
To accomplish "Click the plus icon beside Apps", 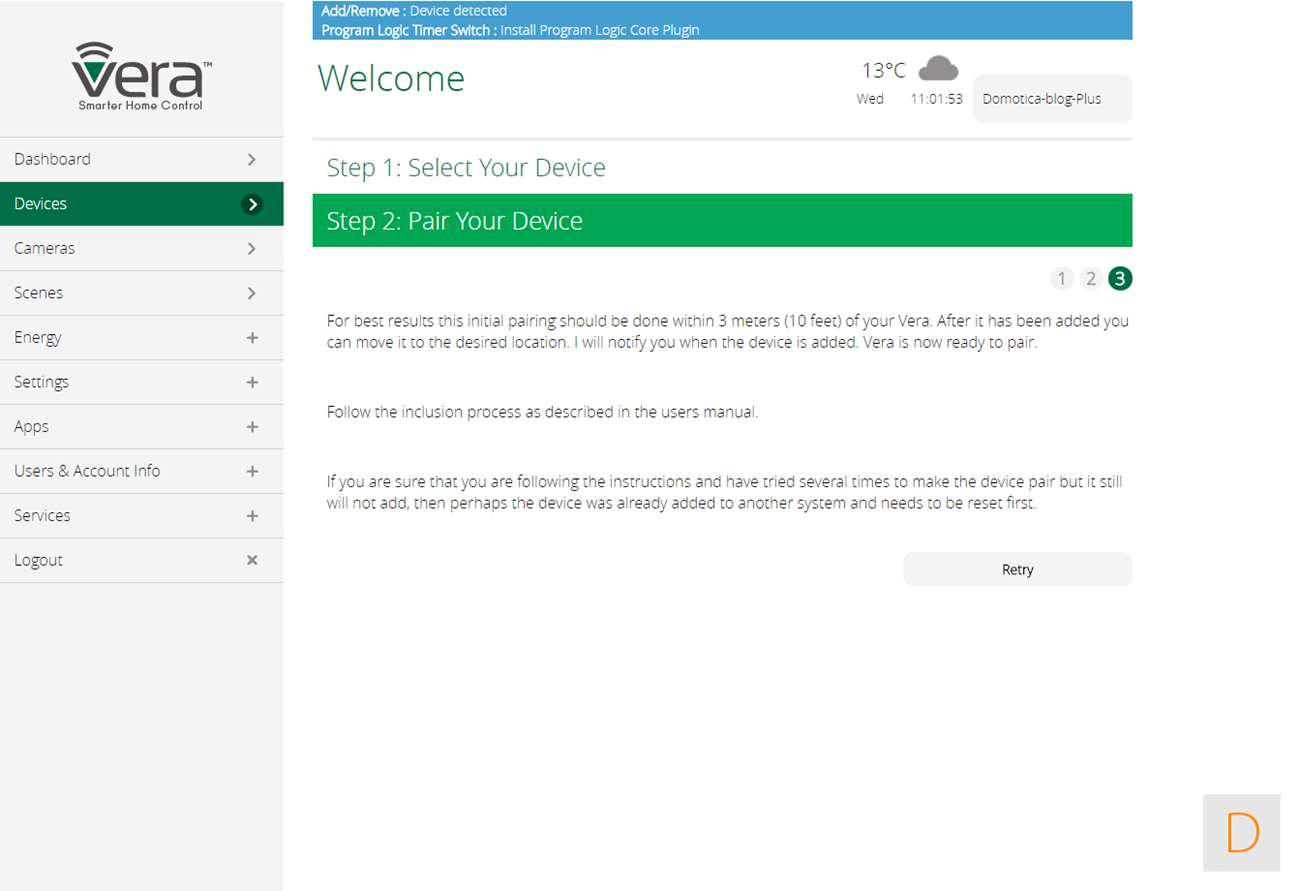I will click(252, 427).
